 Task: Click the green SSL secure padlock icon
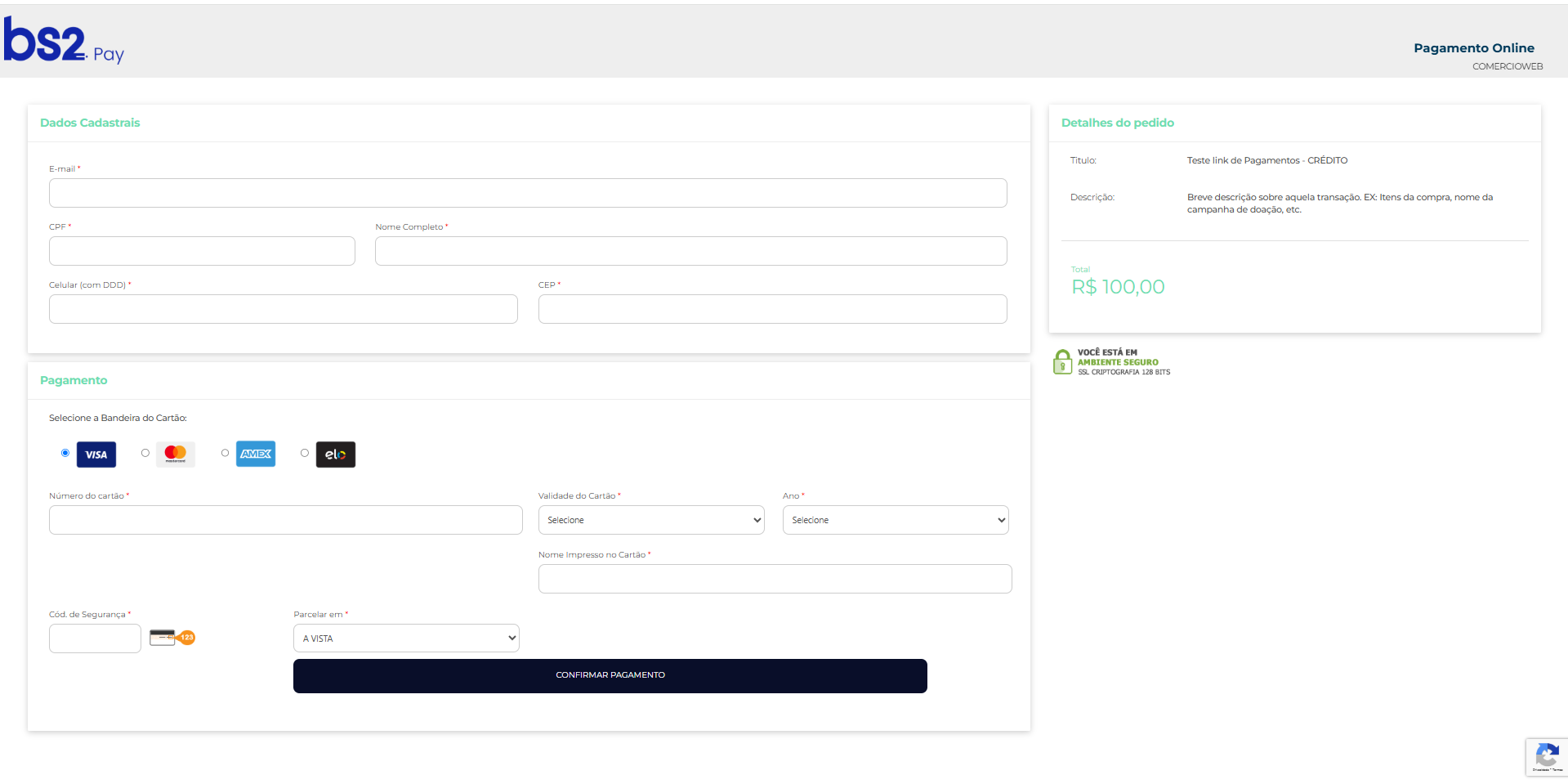pyautogui.click(x=1062, y=362)
